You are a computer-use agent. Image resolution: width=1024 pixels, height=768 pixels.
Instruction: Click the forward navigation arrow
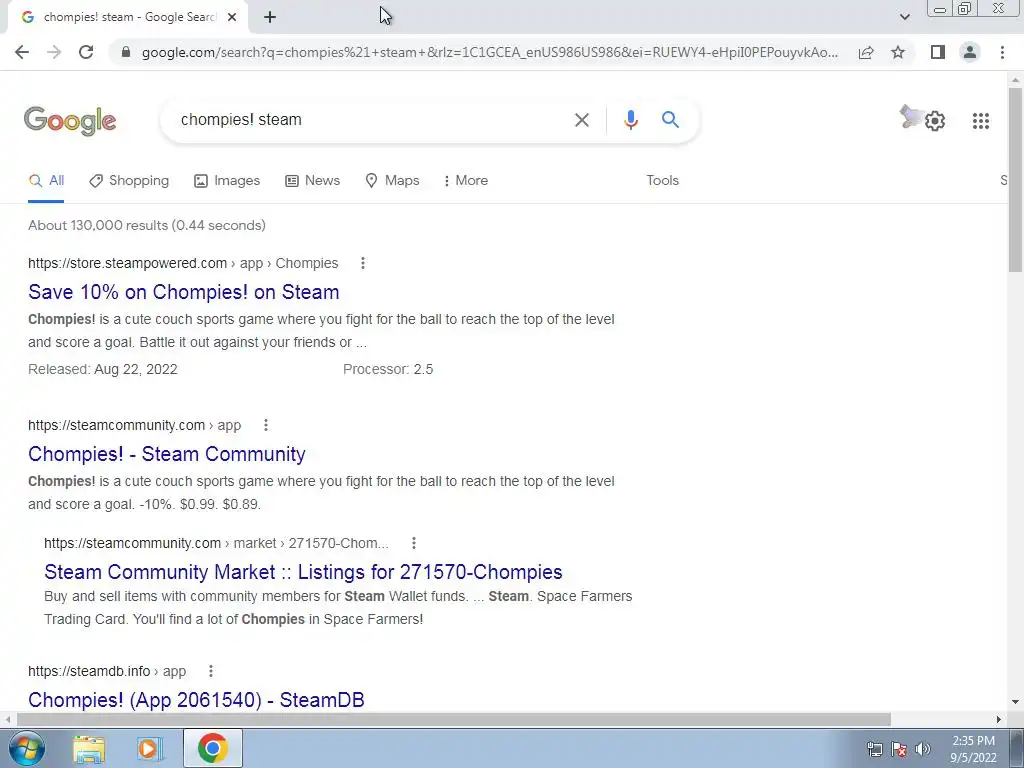click(54, 52)
